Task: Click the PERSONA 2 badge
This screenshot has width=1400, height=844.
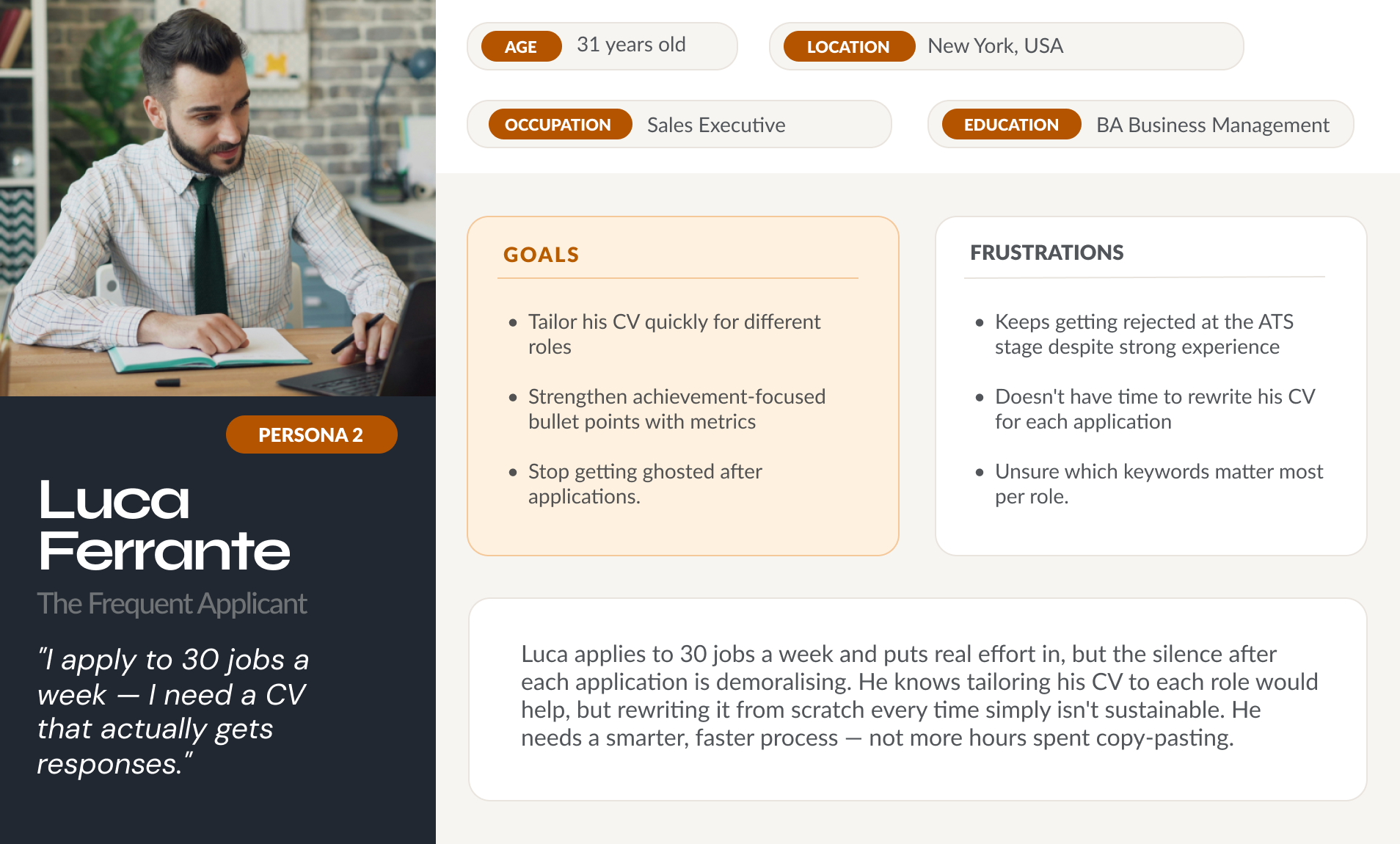Action: (x=311, y=434)
